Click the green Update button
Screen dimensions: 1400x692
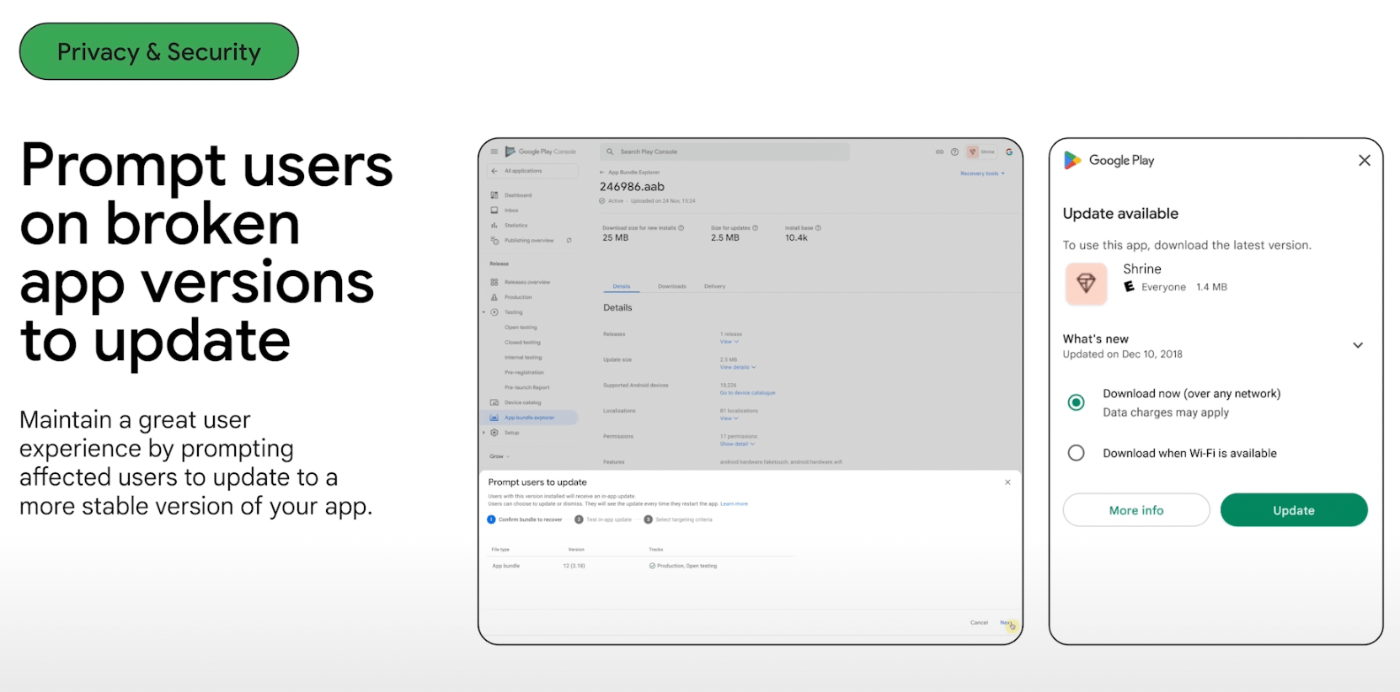pyautogui.click(x=1293, y=510)
